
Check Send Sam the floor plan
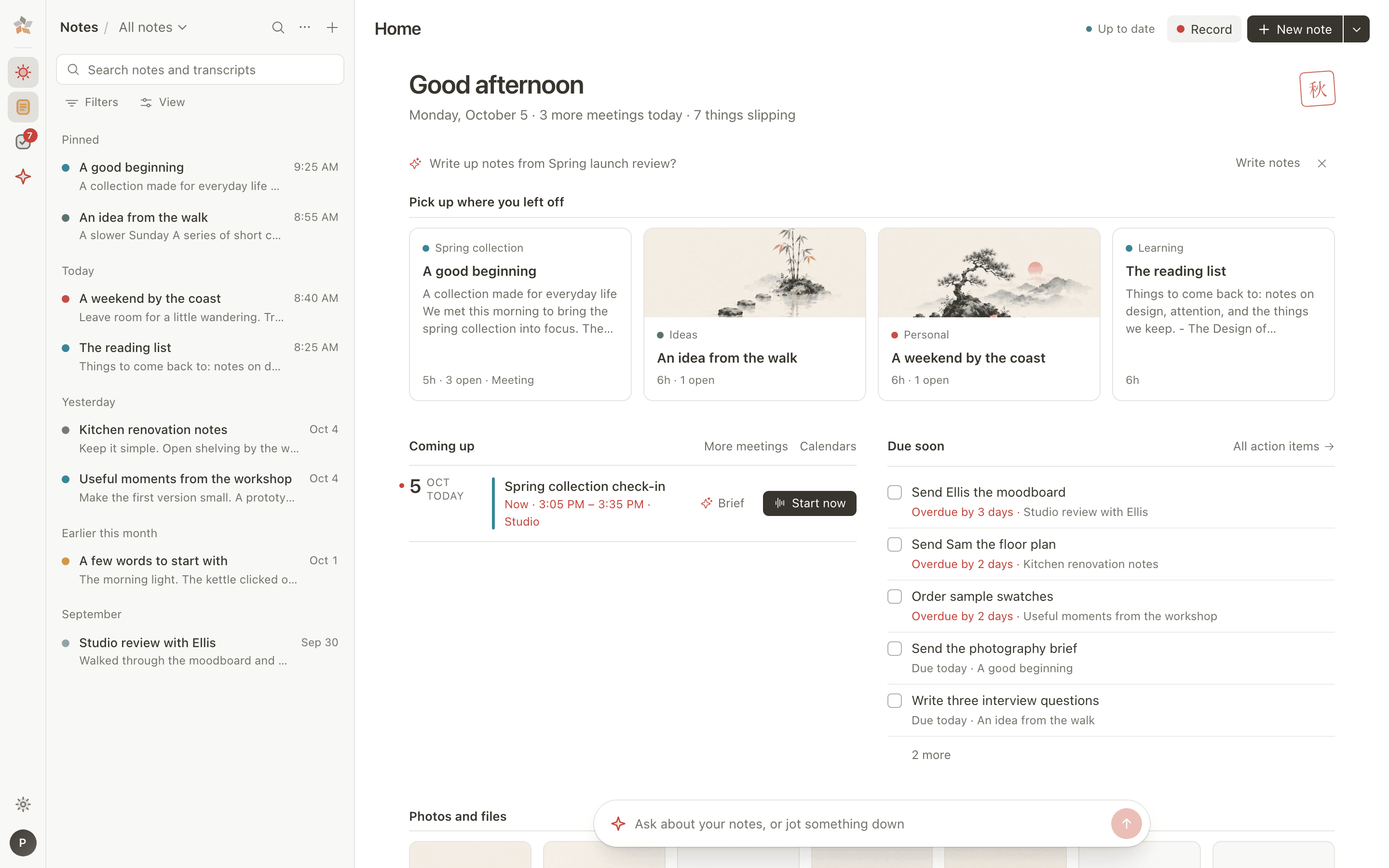click(x=894, y=544)
